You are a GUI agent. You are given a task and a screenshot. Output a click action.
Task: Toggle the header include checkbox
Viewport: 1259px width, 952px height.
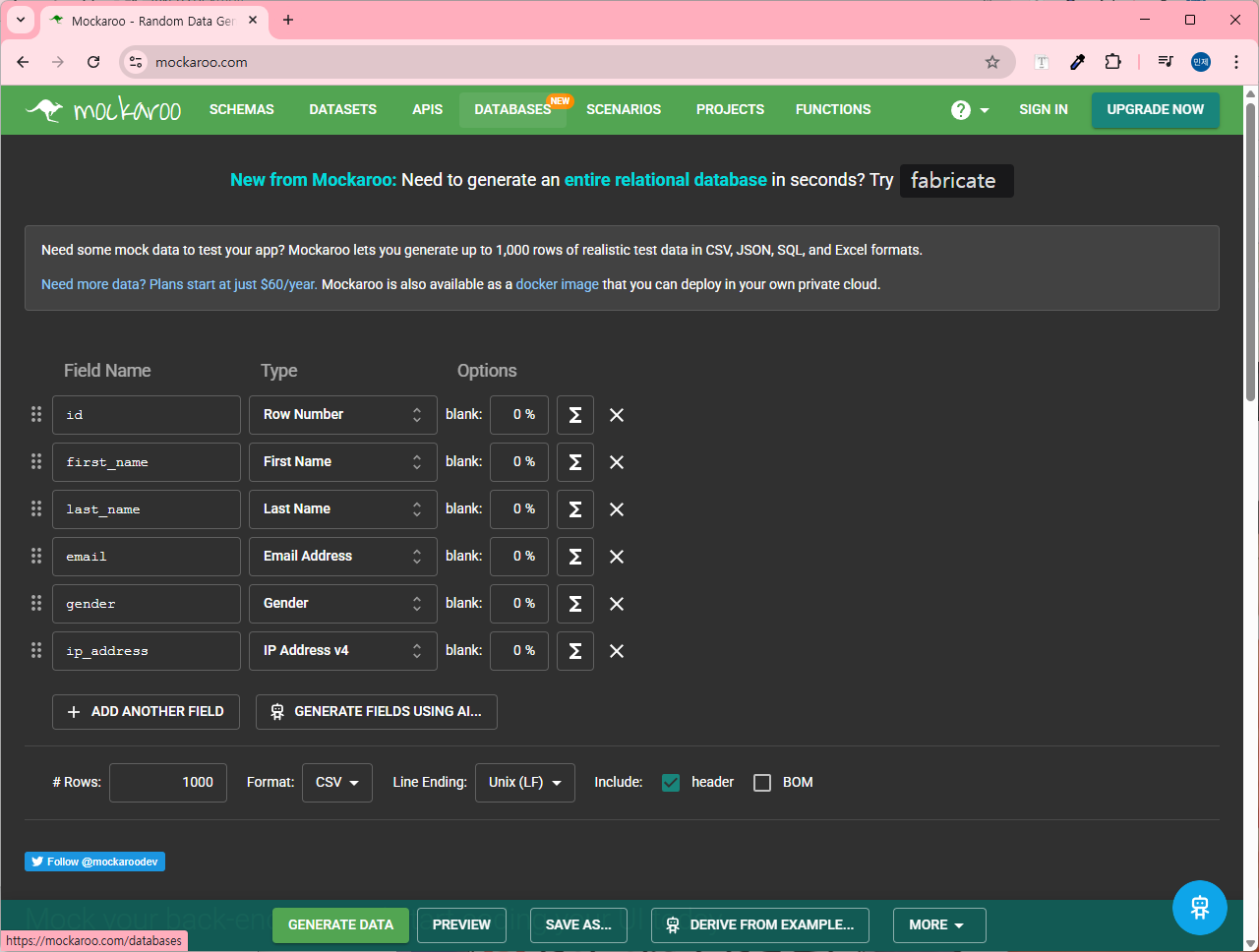(x=671, y=783)
